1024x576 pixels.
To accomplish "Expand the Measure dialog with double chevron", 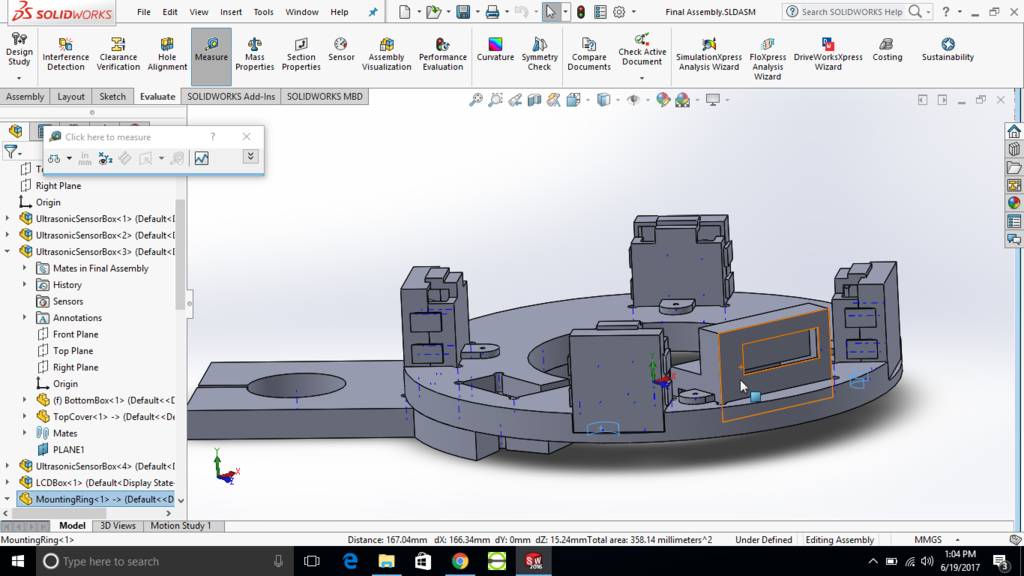I will [250, 157].
